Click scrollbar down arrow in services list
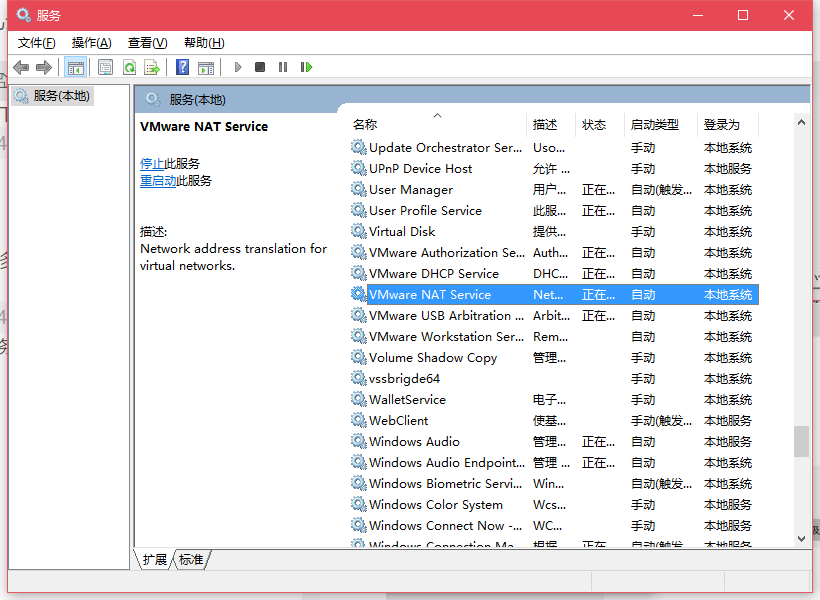 (801, 539)
